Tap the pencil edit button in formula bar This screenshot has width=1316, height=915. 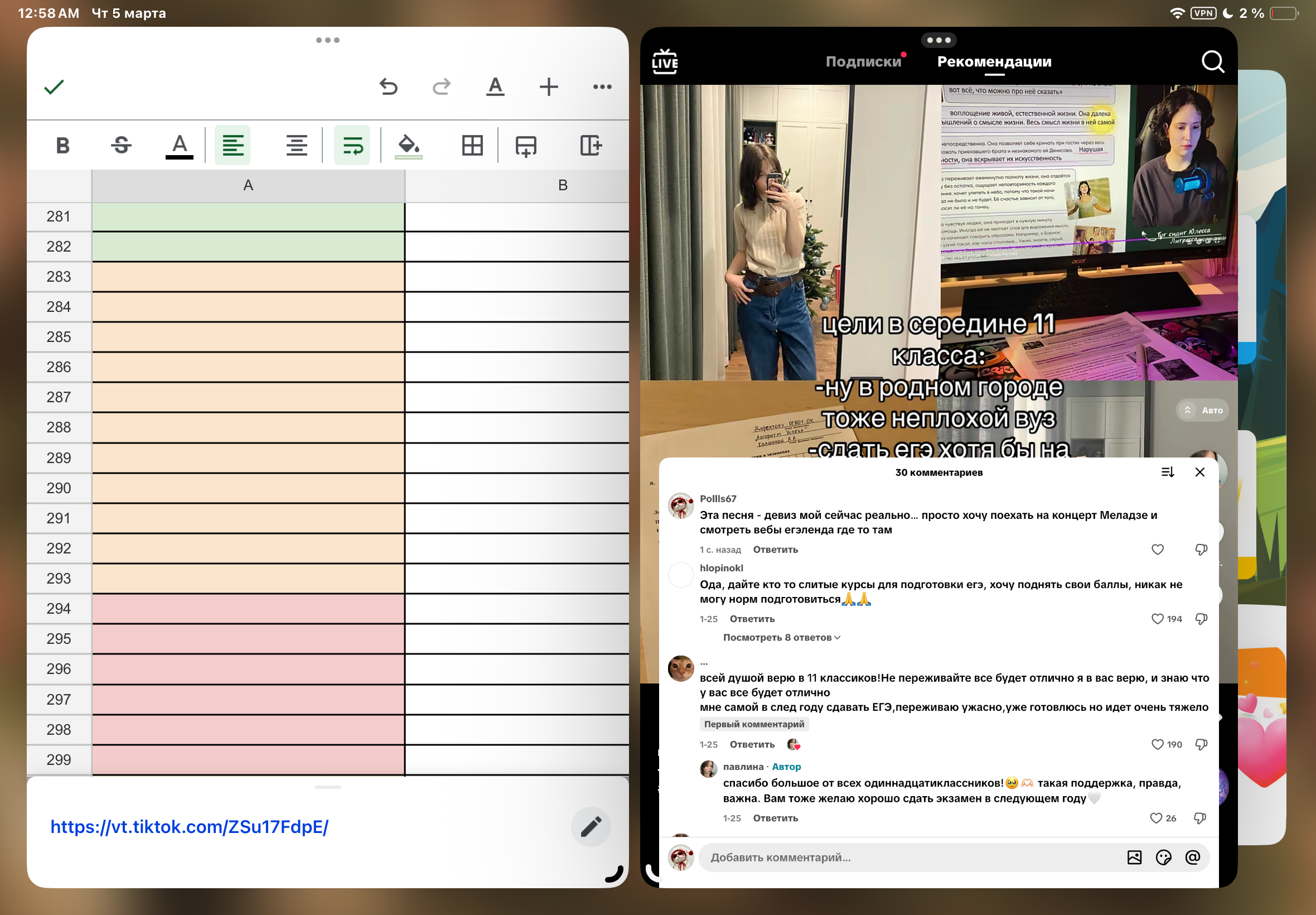coord(591,827)
